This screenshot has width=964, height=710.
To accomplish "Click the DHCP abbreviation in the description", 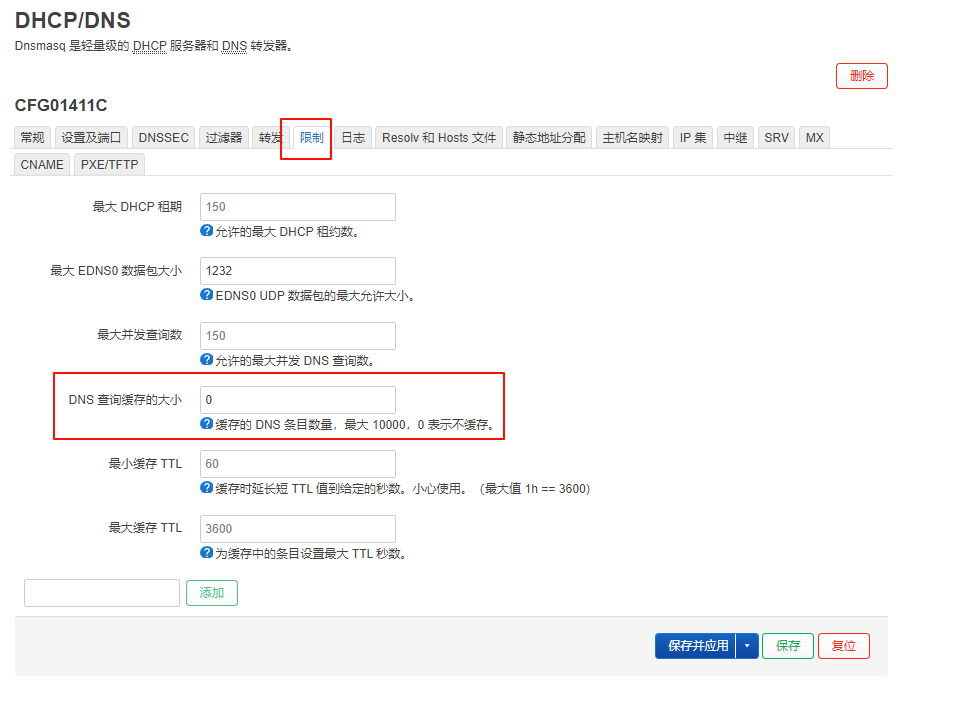I will [149, 46].
